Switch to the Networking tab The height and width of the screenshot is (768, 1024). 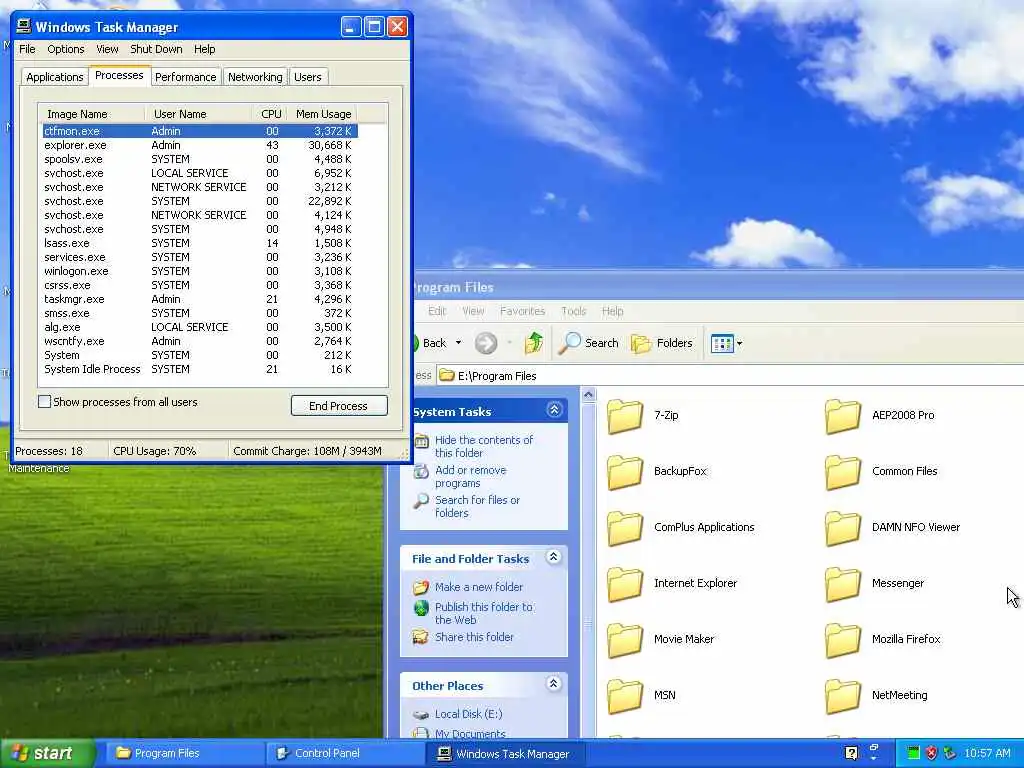(x=255, y=77)
